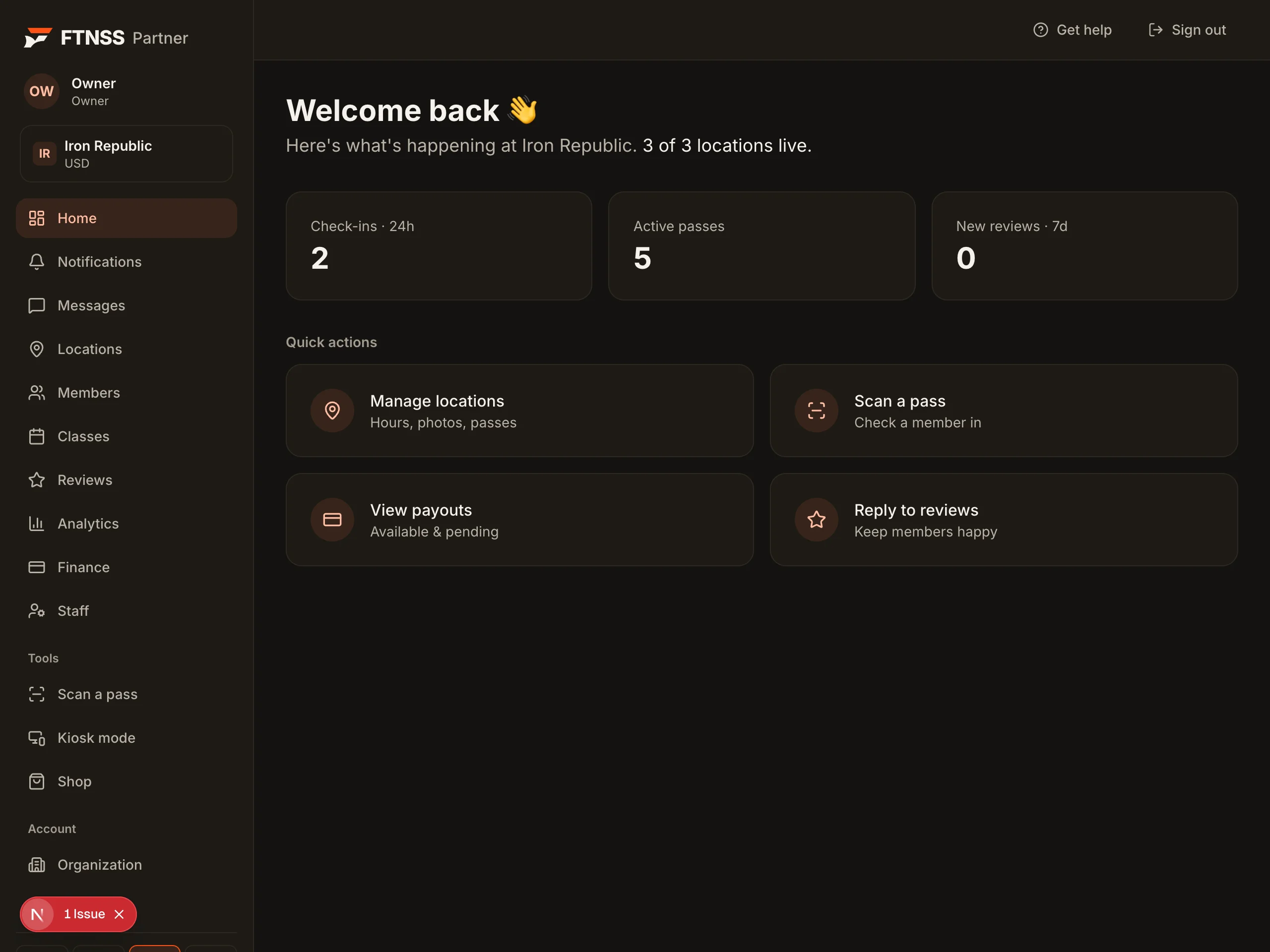
Task: Open the Iron Republic organization switcher
Action: [x=127, y=154]
